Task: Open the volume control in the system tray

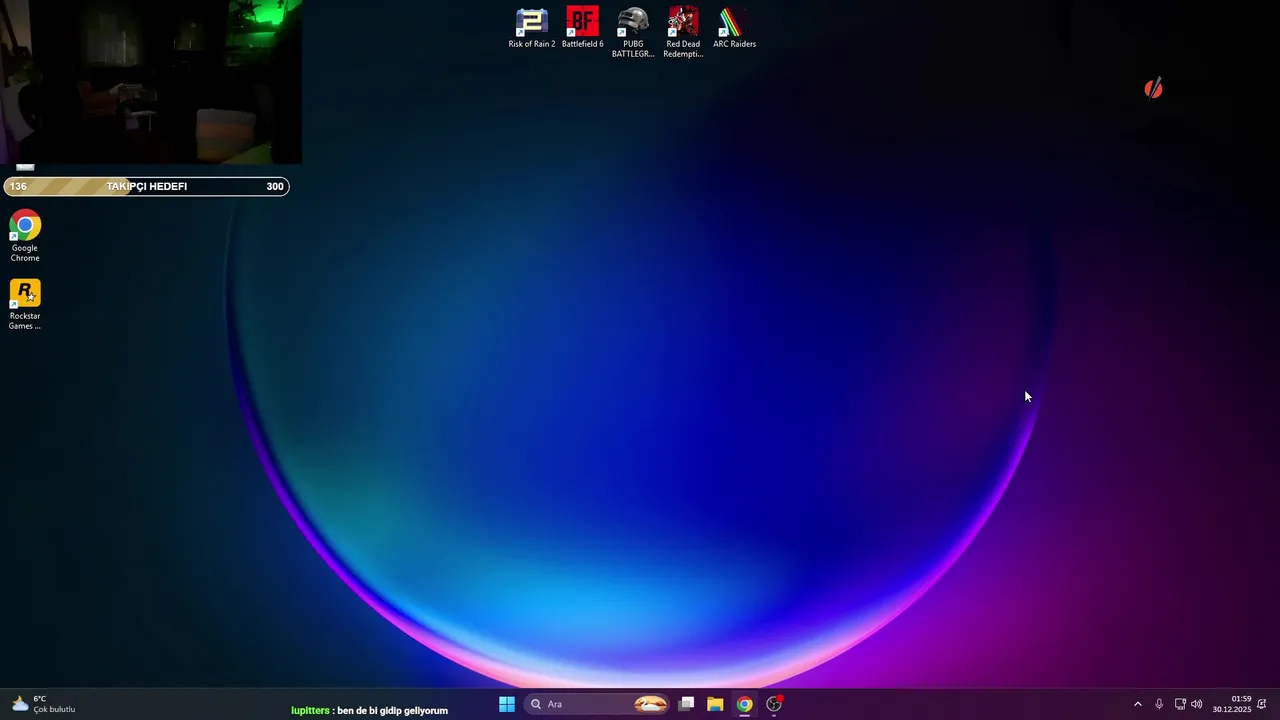Action: (x=1197, y=704)
